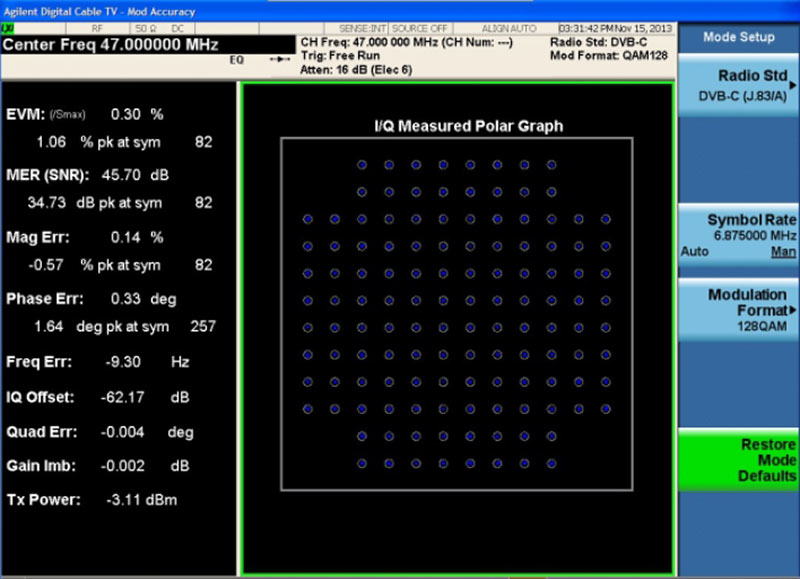Click the I/Q Measured Polar Graph title
Image resolution: width=800 pixels, height=579 pixels.
(462, 126)
